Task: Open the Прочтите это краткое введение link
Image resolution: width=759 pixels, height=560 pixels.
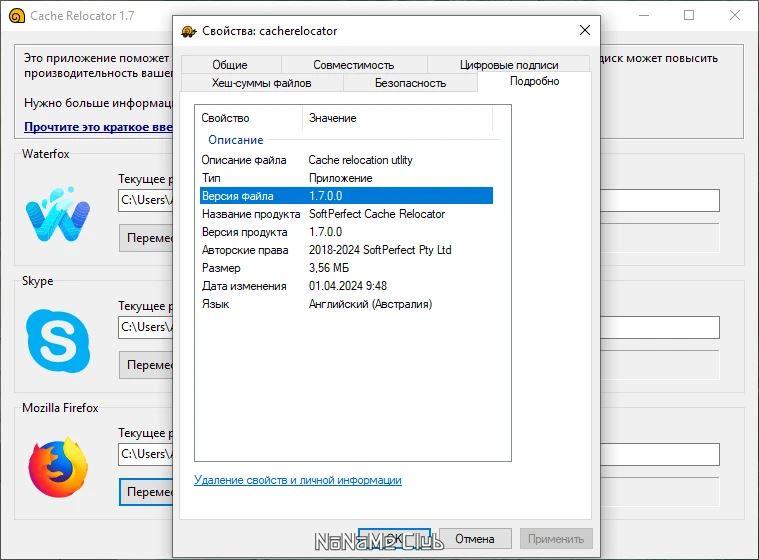Action: pyautogui.click(x=98, y=127)
